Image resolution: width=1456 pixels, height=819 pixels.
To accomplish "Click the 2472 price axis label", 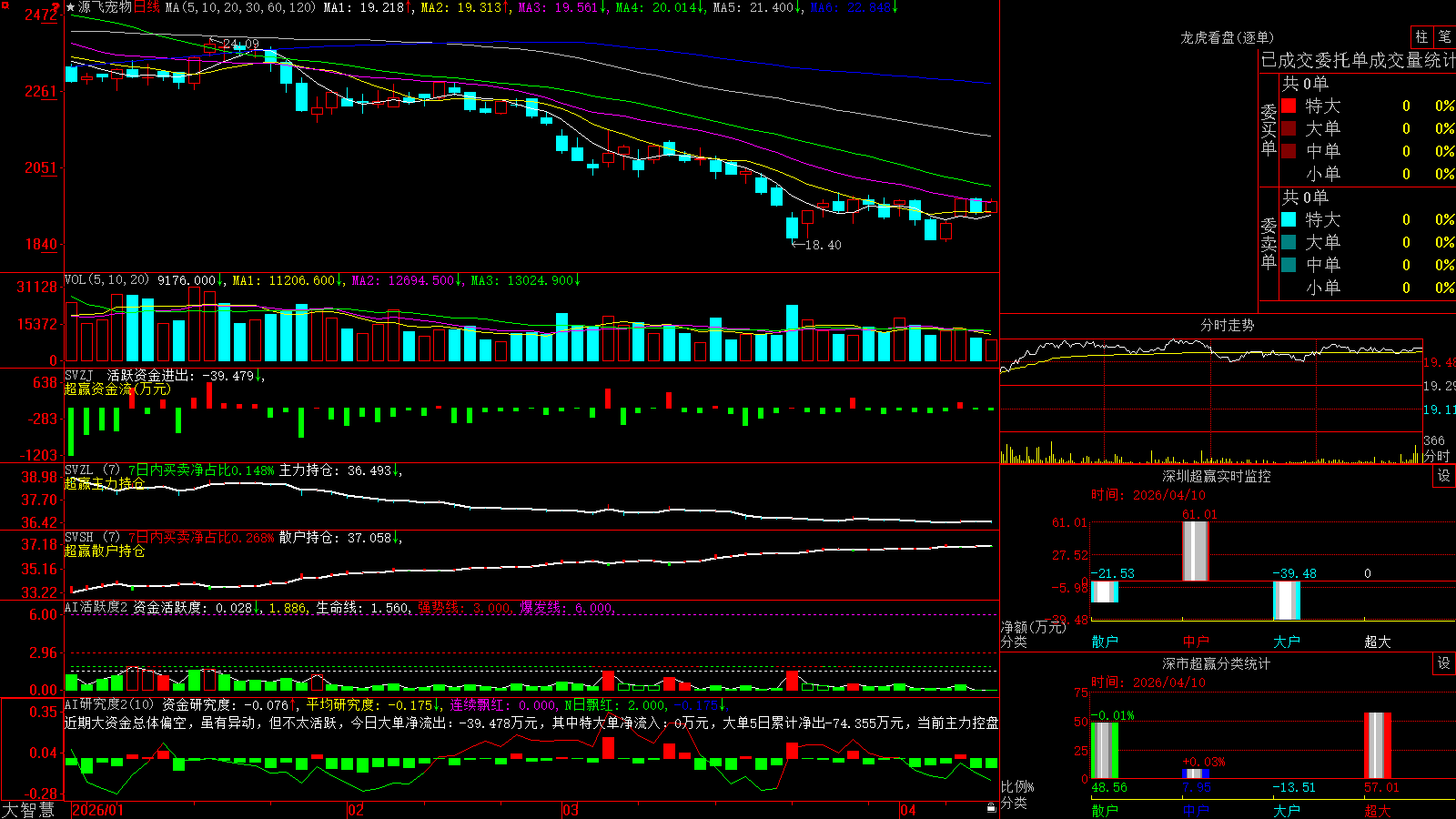I will coord(41,15).
